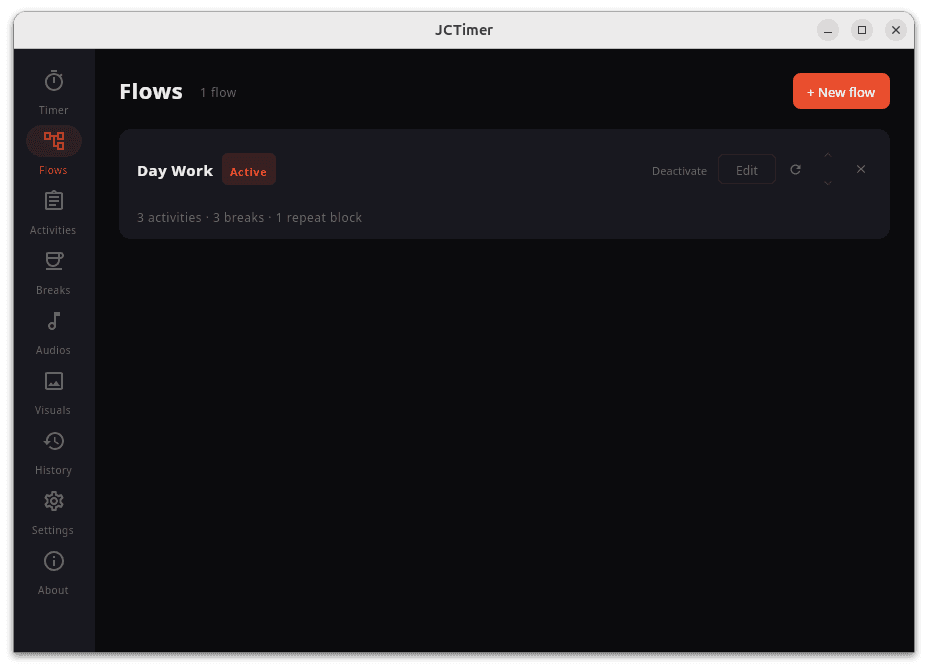
Task: Click the History label in sidebar
Action: tap(53, 470)
